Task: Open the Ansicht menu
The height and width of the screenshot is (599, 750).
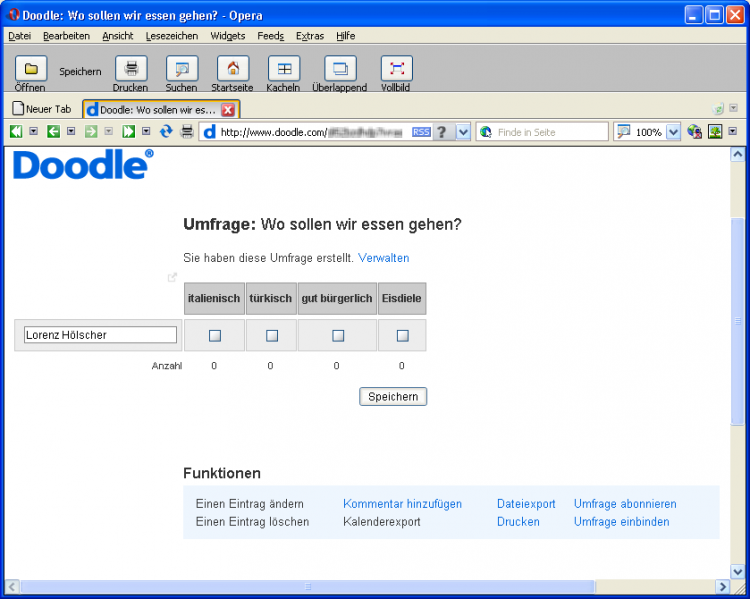Action: click(118, 36)
